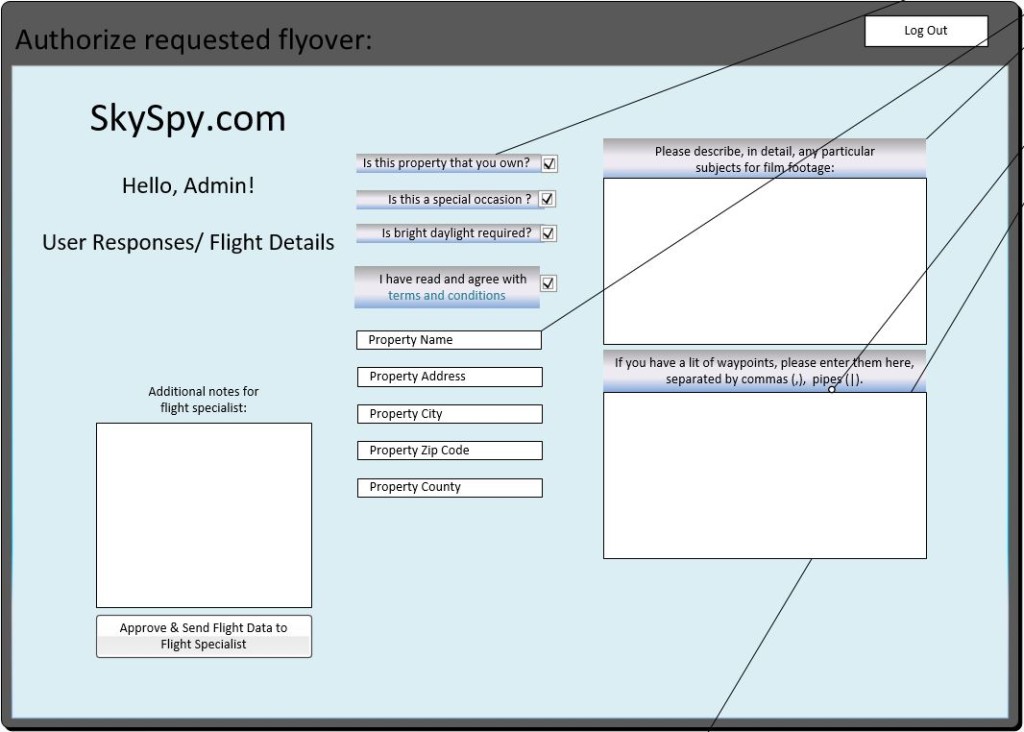1024x732 pixels.
Task: Click the SkySpy.com site title
Action: pos(188,119)
